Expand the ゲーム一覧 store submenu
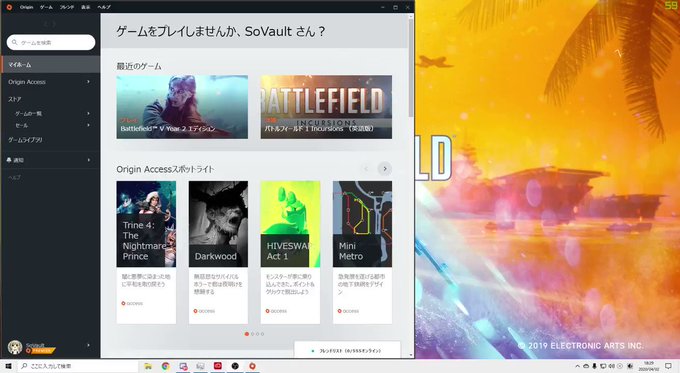680x373 pixels. pyautogui.click(x=88, y=113)
